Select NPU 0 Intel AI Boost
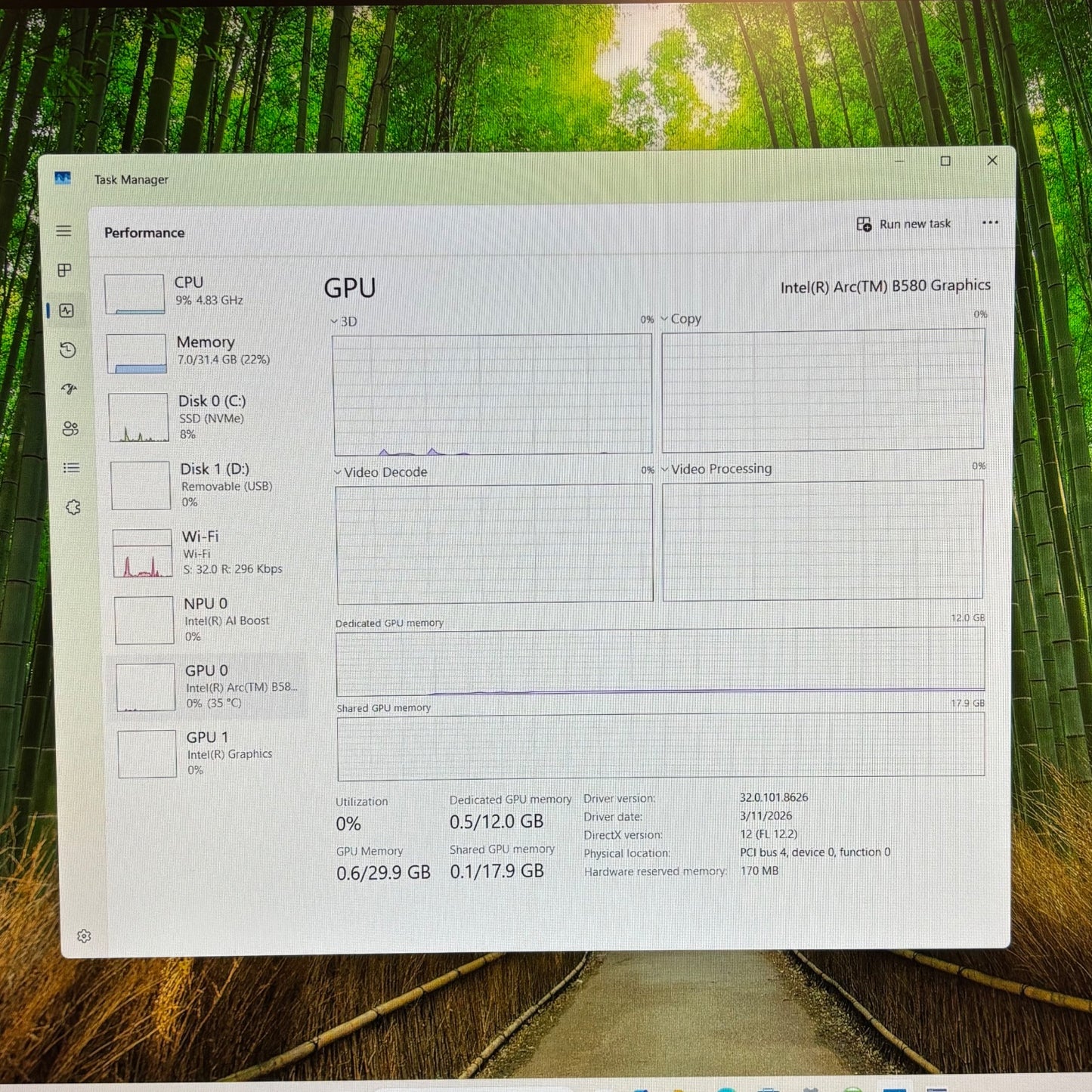Viewport: 1092px width, 1092px height. [x=212, y=620]
